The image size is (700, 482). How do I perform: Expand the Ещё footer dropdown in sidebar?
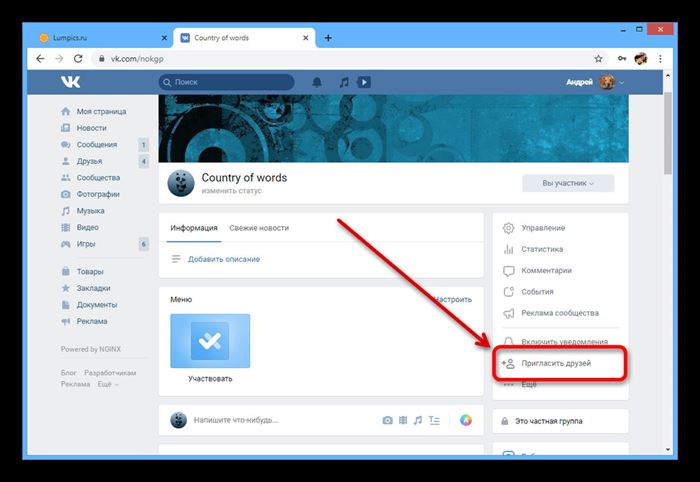[108, 384]
